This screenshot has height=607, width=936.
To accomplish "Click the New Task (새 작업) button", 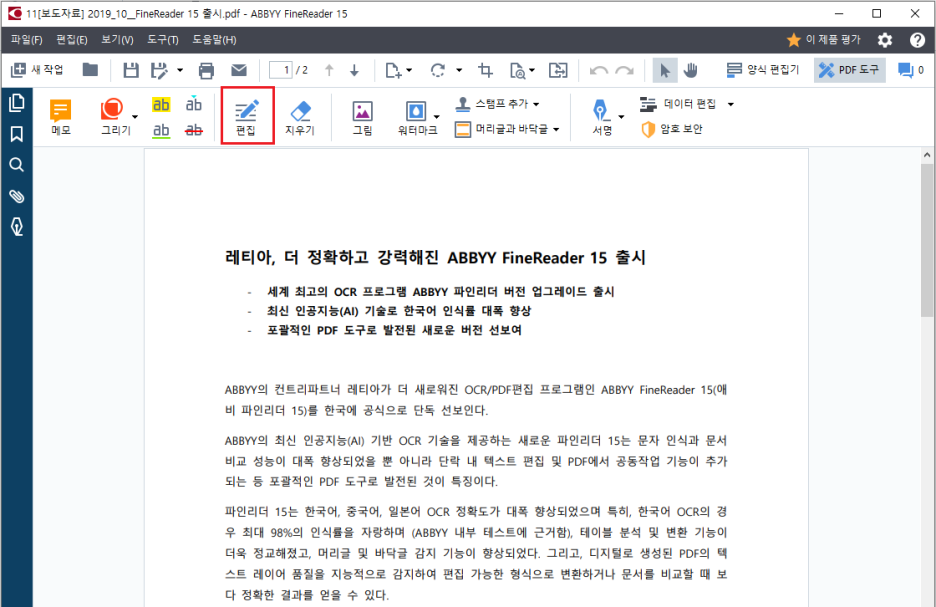I will coord(37,70).
